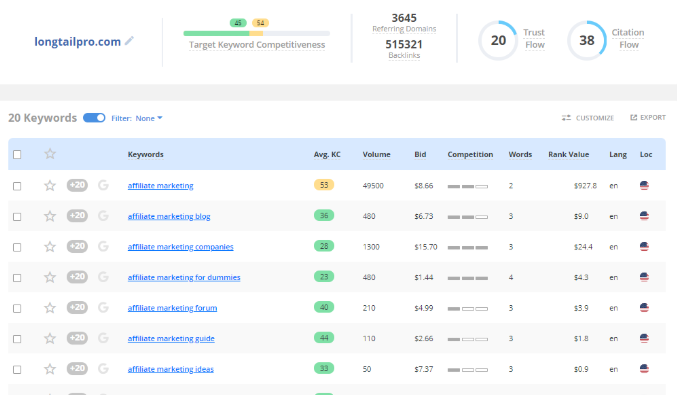Open the affiliate marketing ideas link
This screenshot has height=395, width=677.
pyautogui.click(x=171, y=370)
